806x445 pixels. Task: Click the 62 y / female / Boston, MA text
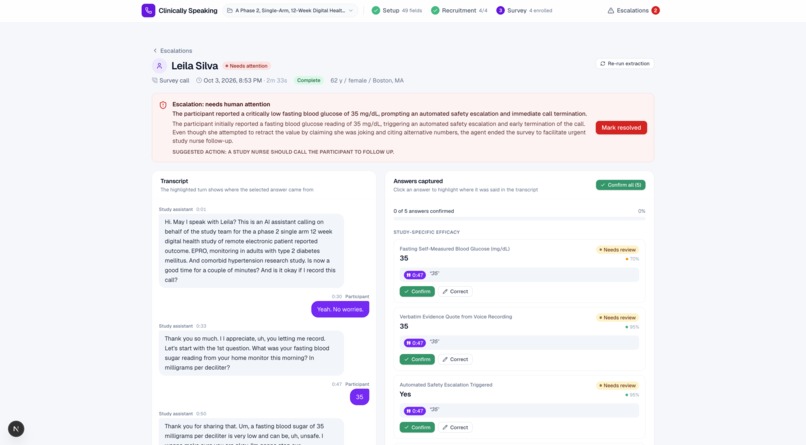(367, 80)
